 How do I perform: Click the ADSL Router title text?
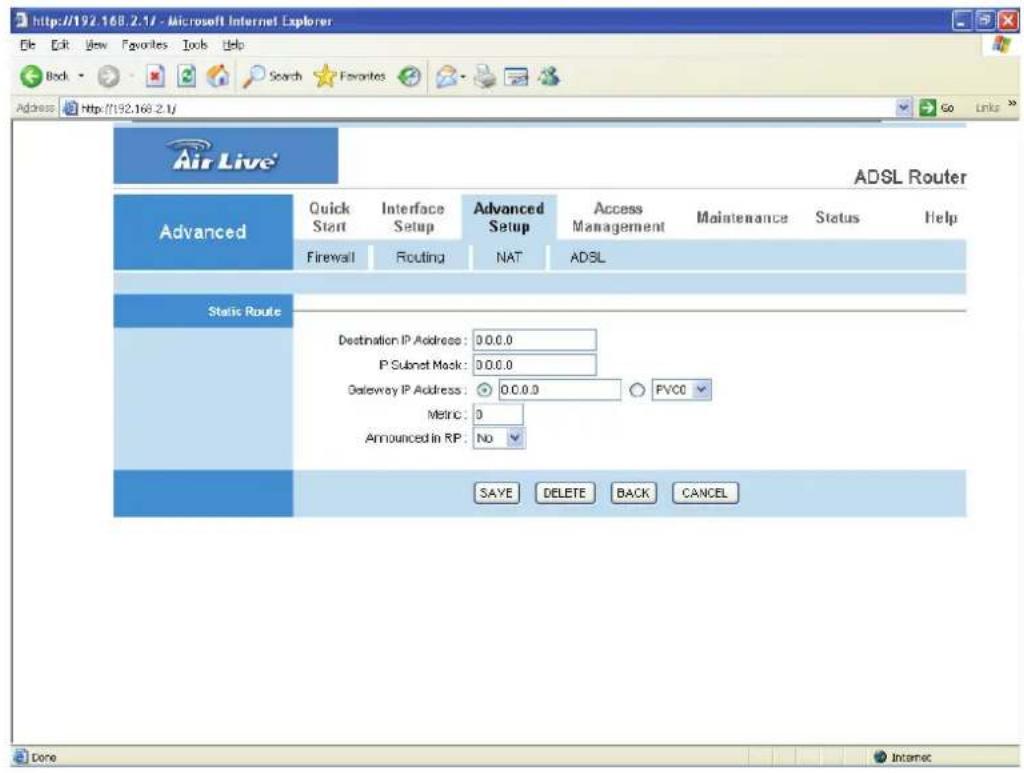click(x=910, y=177)
